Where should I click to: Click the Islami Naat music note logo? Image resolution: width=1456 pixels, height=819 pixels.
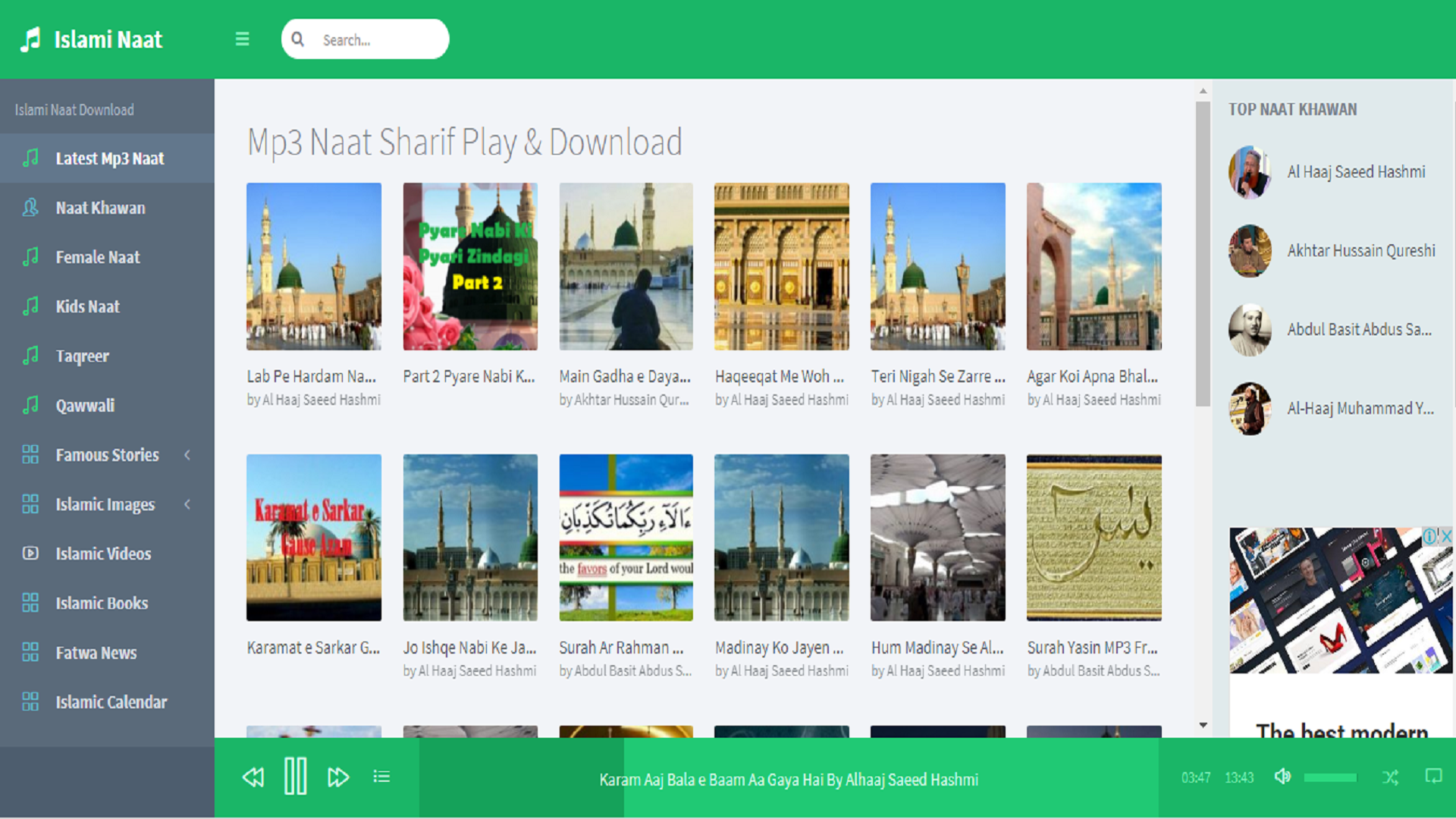point(30,39)
